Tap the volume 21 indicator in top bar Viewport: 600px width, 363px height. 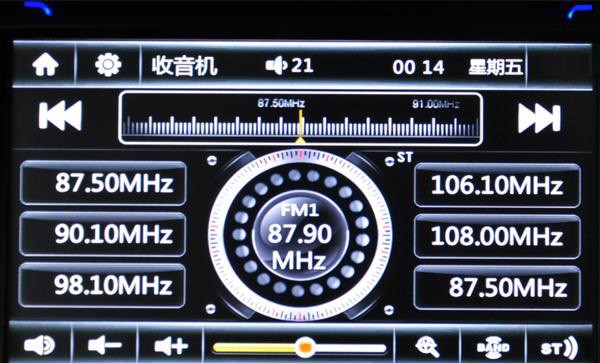(290, 65)
